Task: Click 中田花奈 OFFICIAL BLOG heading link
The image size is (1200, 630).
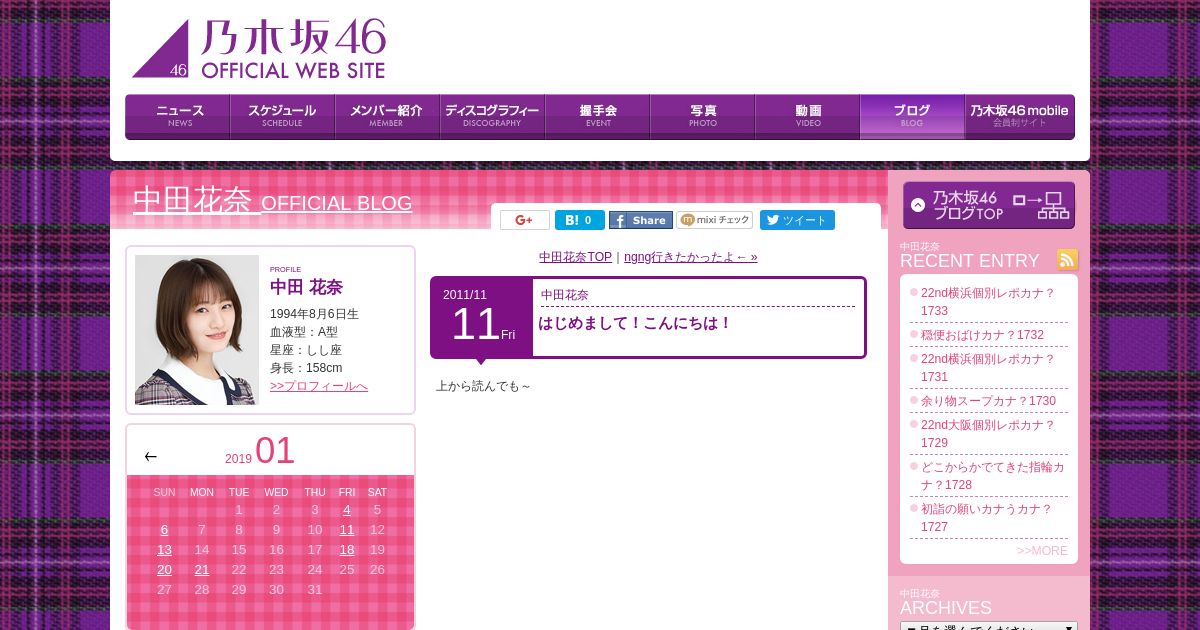Action: (x=273, y=201)
